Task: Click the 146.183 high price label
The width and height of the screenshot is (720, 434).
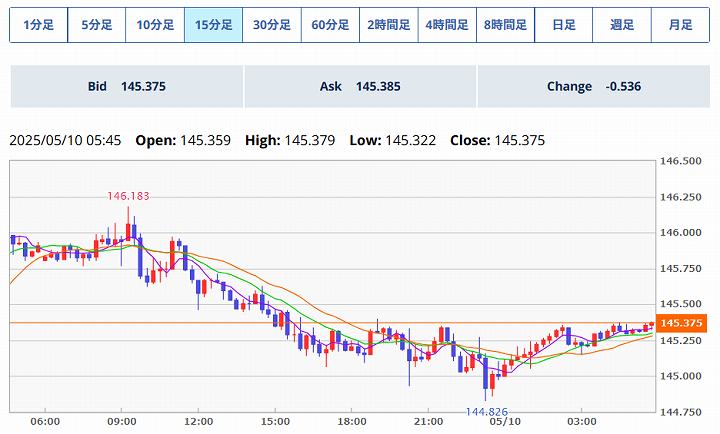Action: click(x=129, y=196)
